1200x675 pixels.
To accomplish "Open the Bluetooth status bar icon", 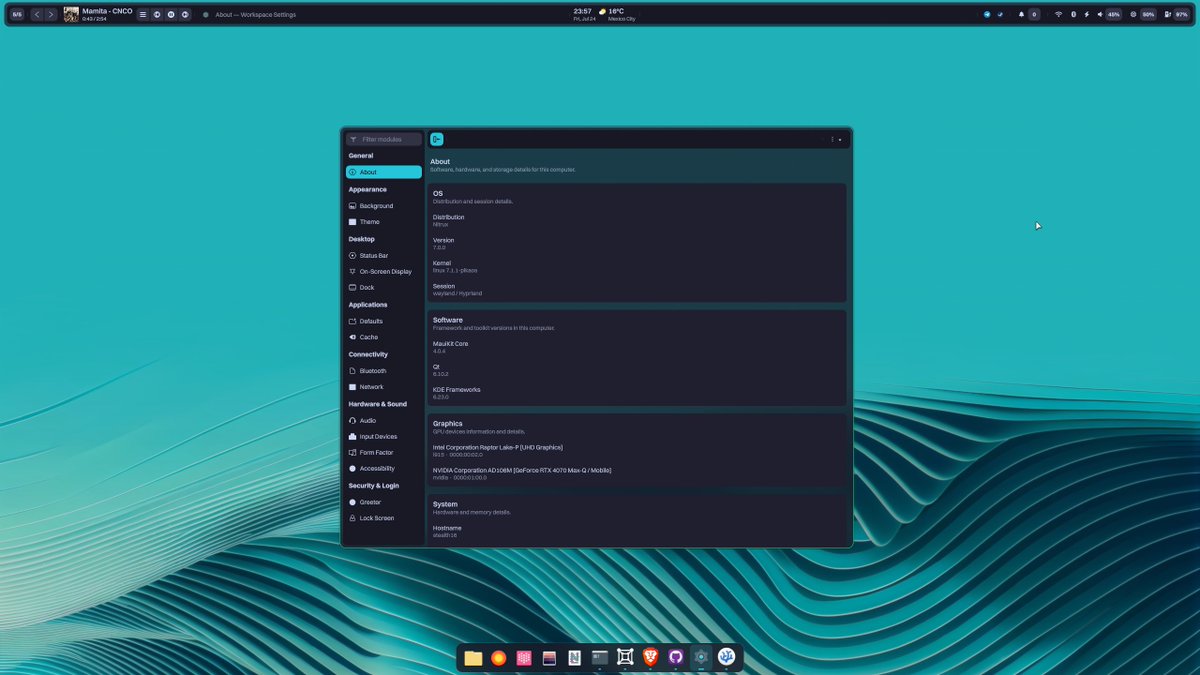I will pos(1074,14).
